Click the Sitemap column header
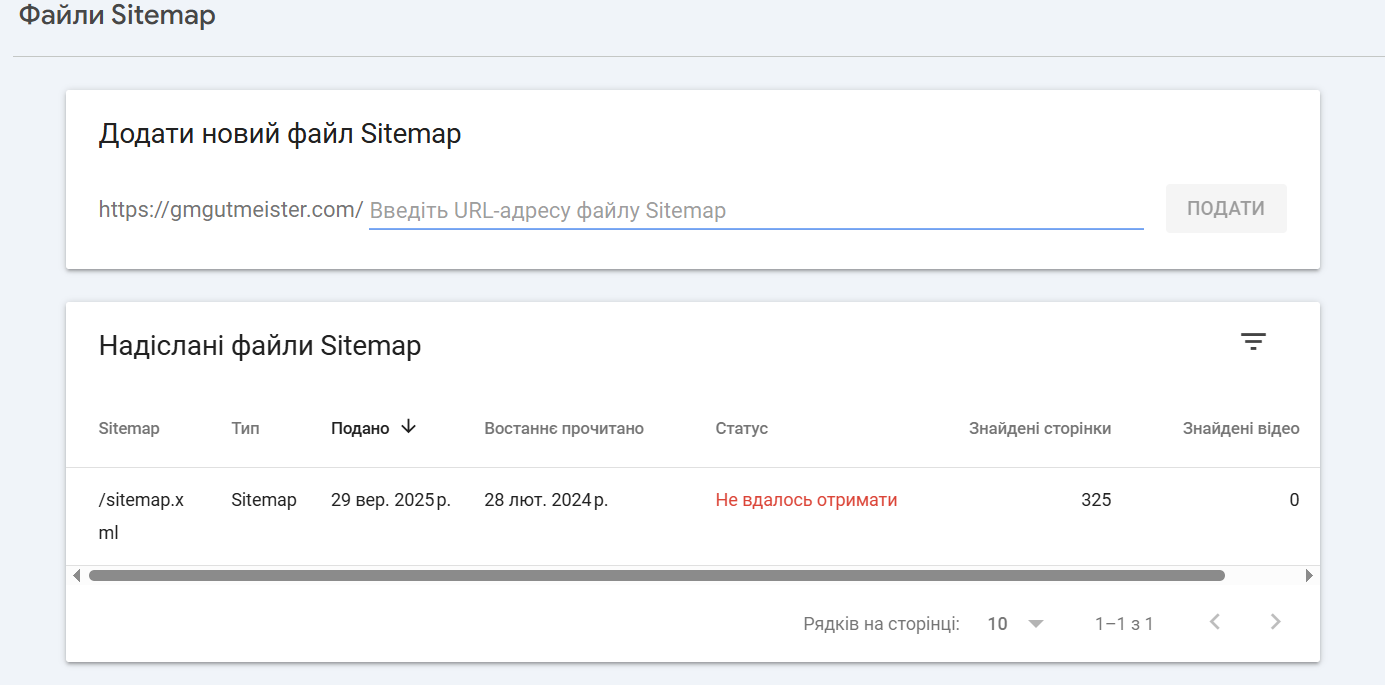The image size is (1385, 685). pyautogui.click(x=129, y=429)
